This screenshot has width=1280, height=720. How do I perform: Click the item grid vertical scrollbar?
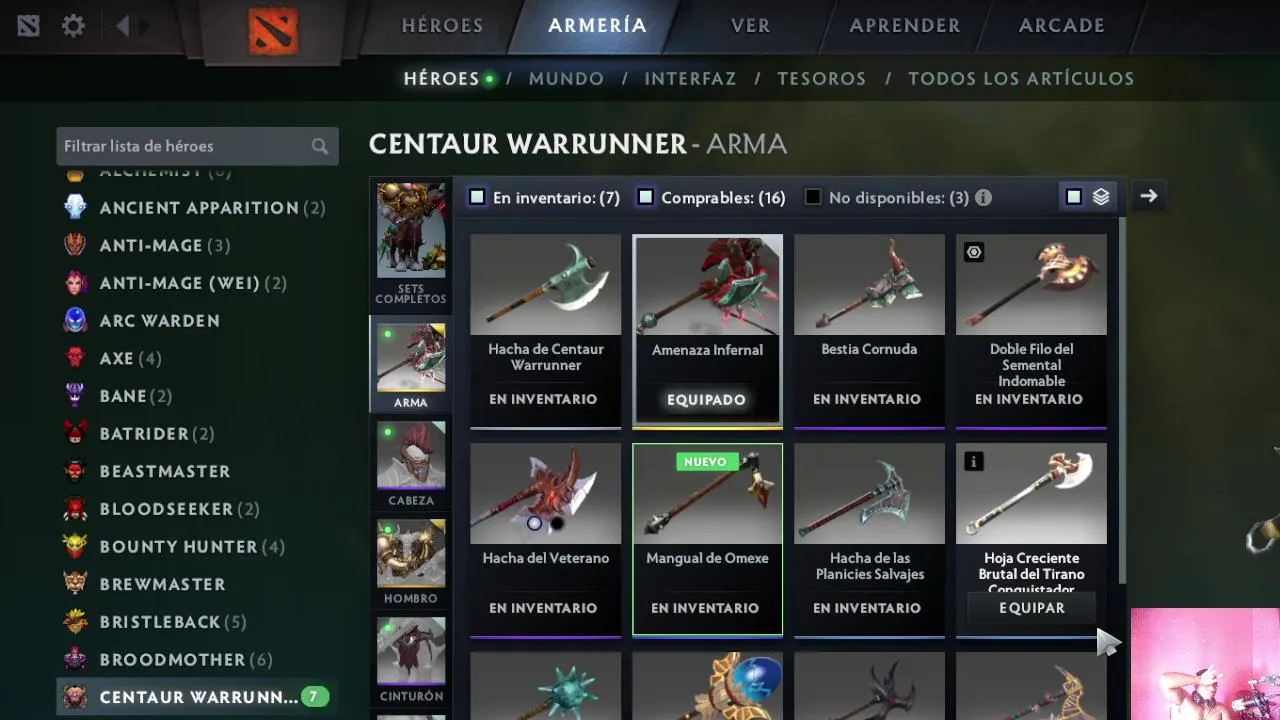tap(1122, 400)
